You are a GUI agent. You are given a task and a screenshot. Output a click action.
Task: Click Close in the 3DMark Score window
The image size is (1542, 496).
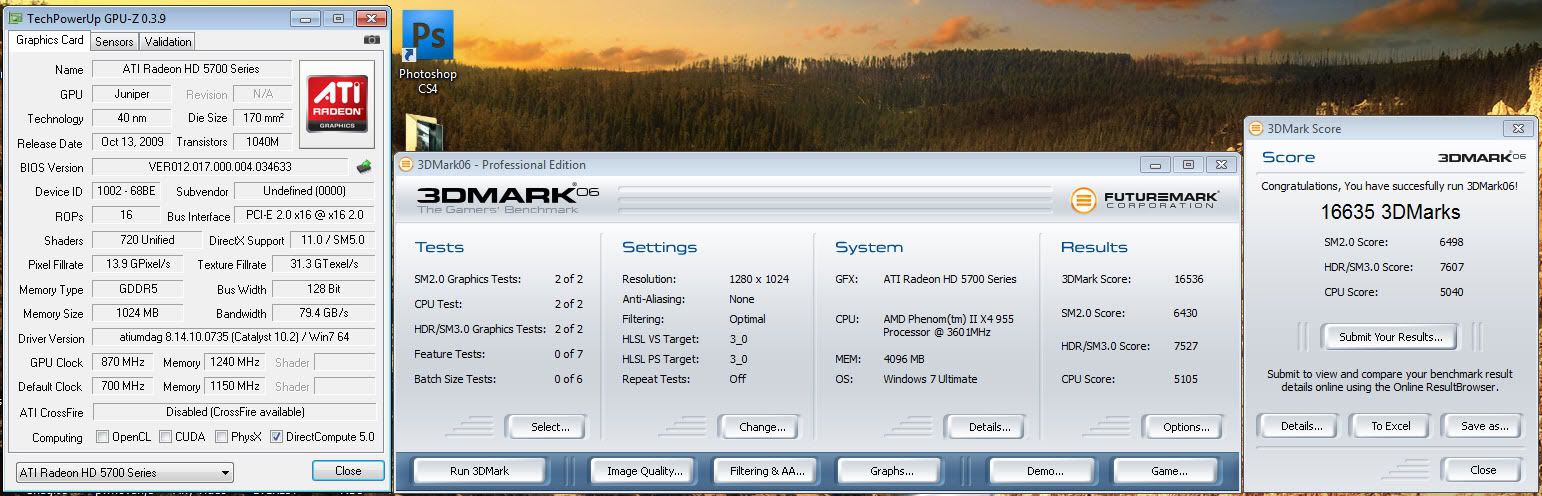(1483, 470)
